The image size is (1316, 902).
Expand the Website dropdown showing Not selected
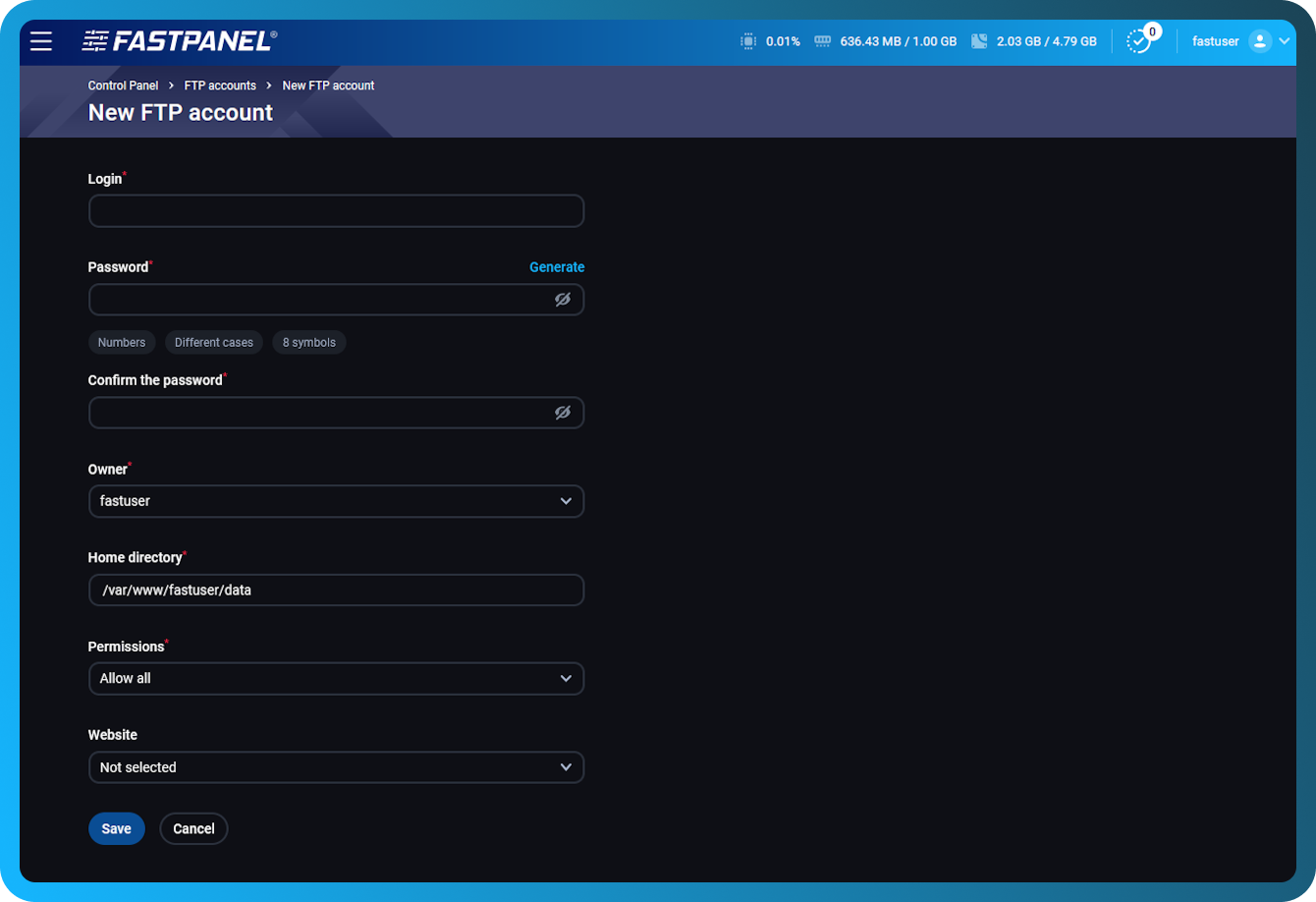point(336,767)
